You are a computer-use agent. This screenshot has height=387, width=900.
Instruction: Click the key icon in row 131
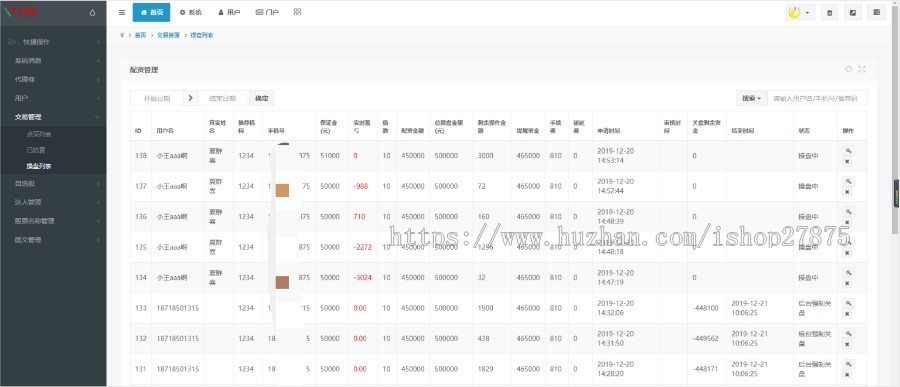point(848,363)
